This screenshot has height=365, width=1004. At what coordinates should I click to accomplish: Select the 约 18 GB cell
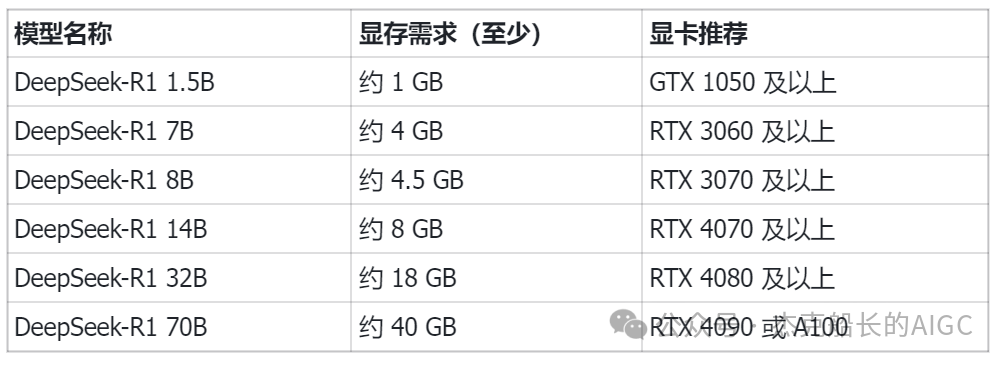click(496, 278)
